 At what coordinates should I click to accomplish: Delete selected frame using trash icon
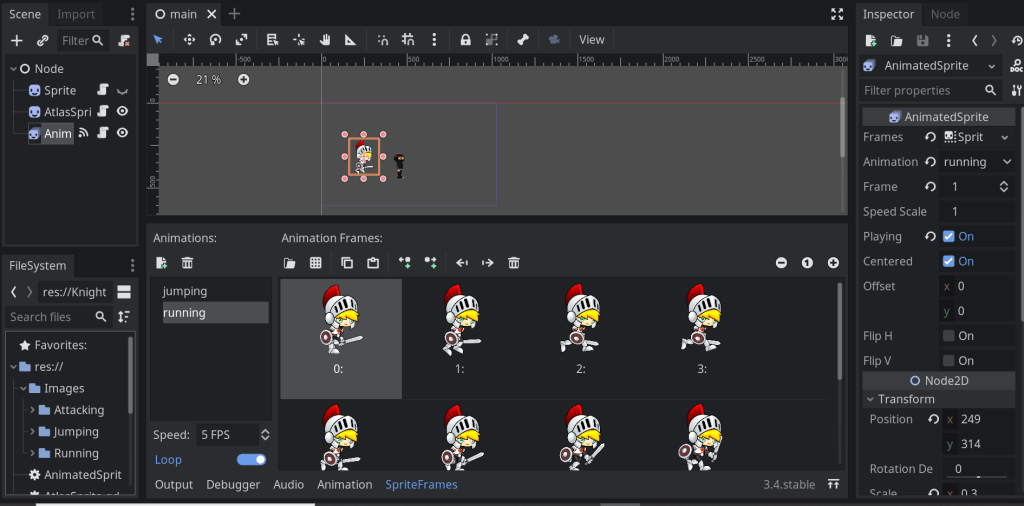pyautogui.click(x=514, y=263)
